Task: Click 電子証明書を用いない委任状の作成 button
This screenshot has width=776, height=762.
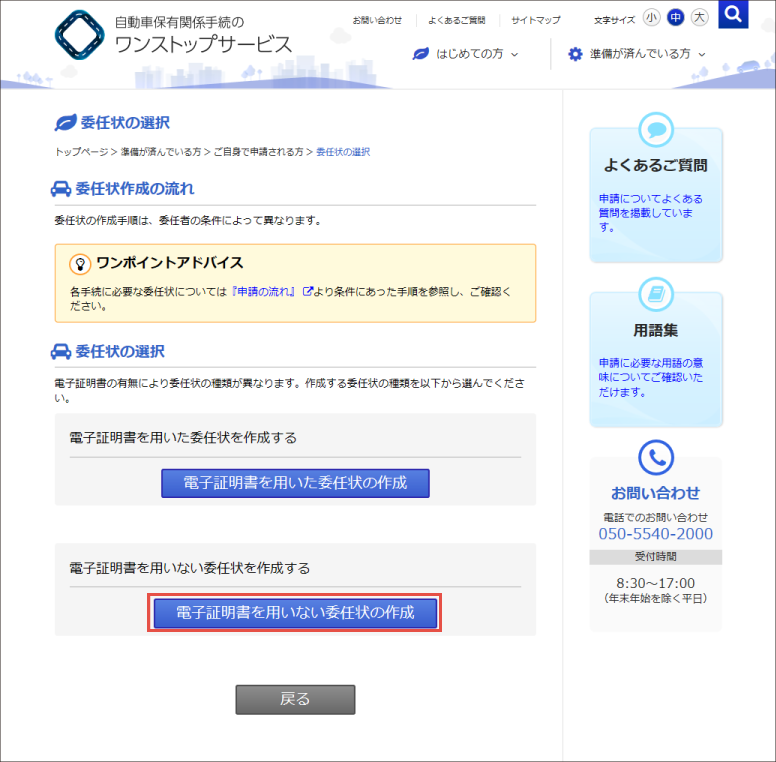Action: [295, 612]
